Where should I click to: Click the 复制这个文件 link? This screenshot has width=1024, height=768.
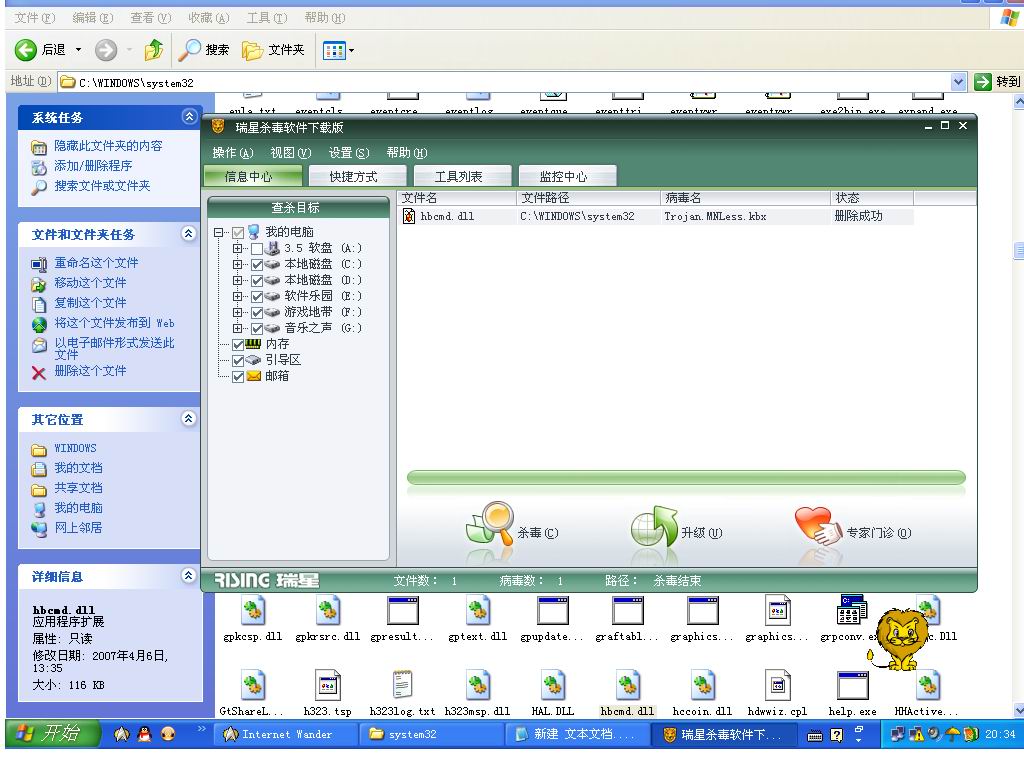pyautogui.click(x=90, y=303)
